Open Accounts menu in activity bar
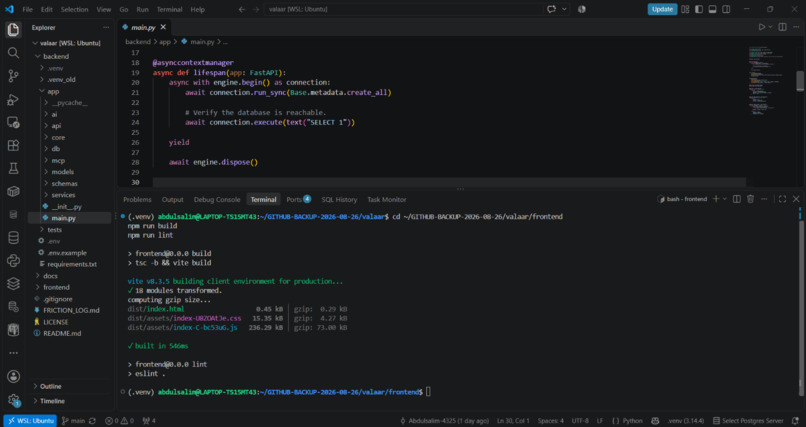The image size is (806, 427). (x=13, y=376)
